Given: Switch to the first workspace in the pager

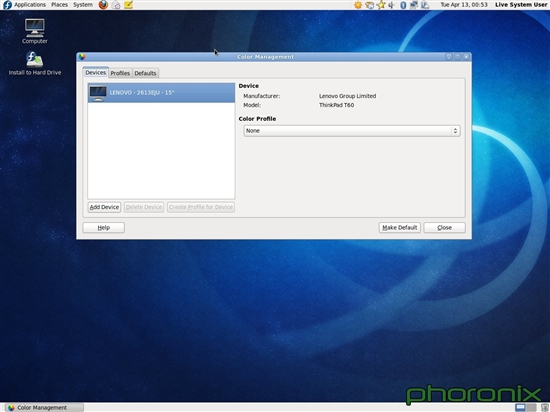Looking at the screenshot, I should [520, 407].
